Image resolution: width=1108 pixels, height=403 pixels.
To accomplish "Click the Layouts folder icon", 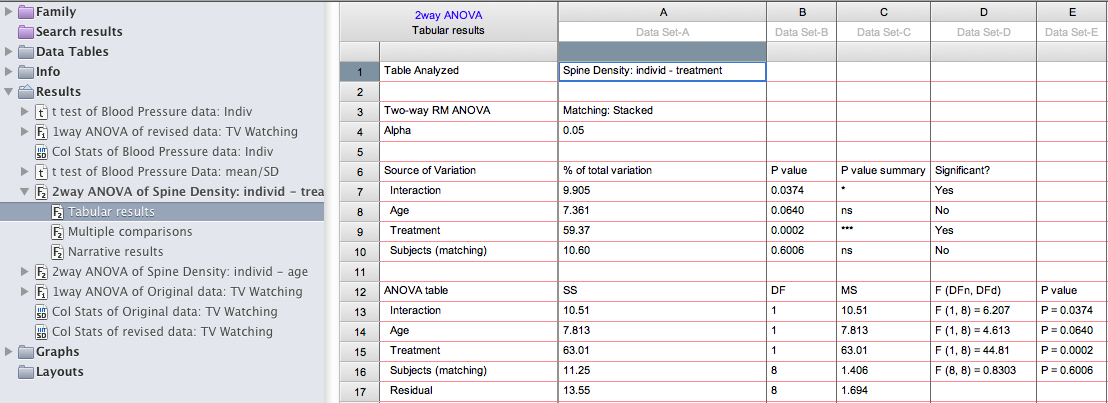I will [26, 372].
